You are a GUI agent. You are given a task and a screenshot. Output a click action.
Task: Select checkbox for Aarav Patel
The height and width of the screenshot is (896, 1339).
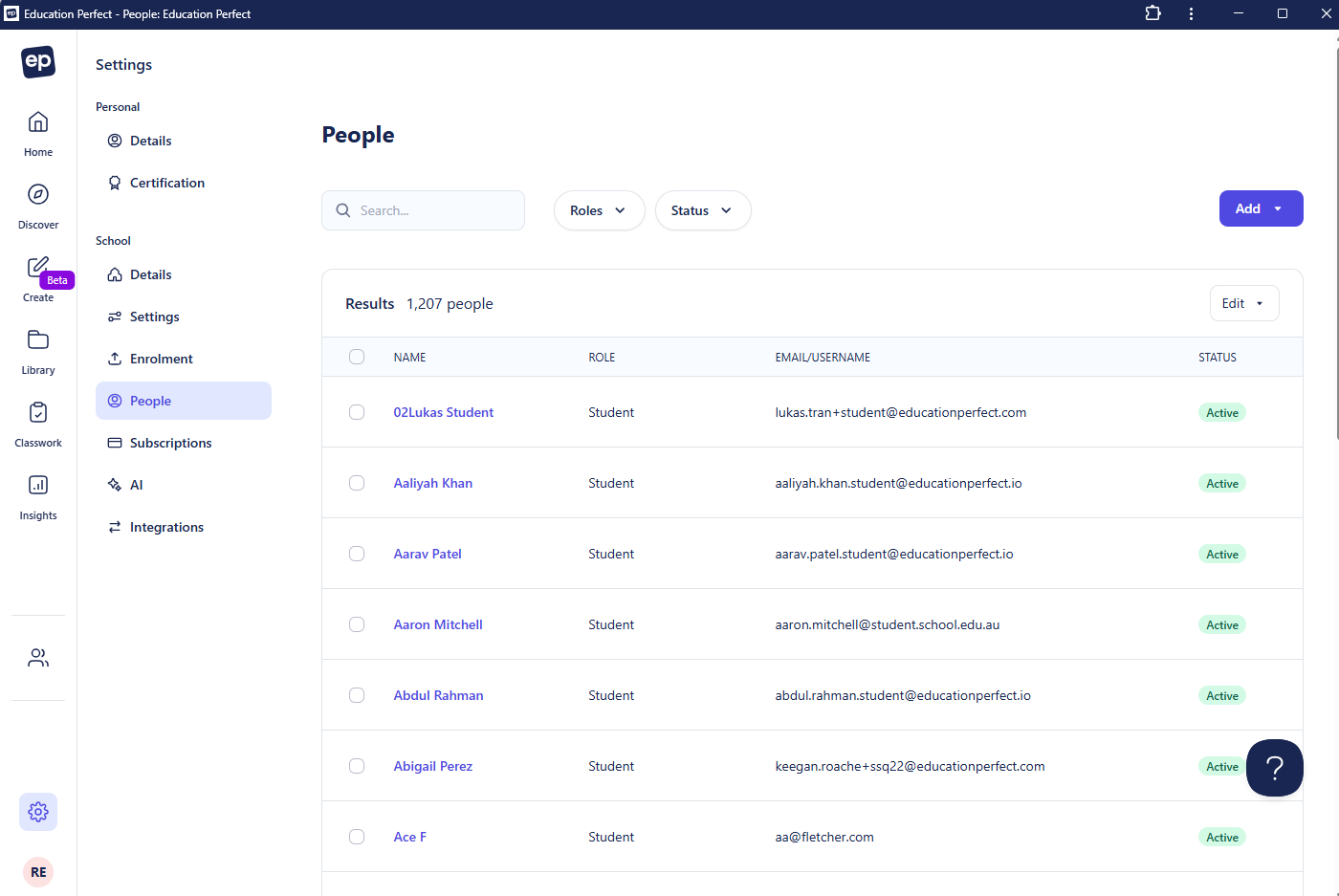(357, 554)
